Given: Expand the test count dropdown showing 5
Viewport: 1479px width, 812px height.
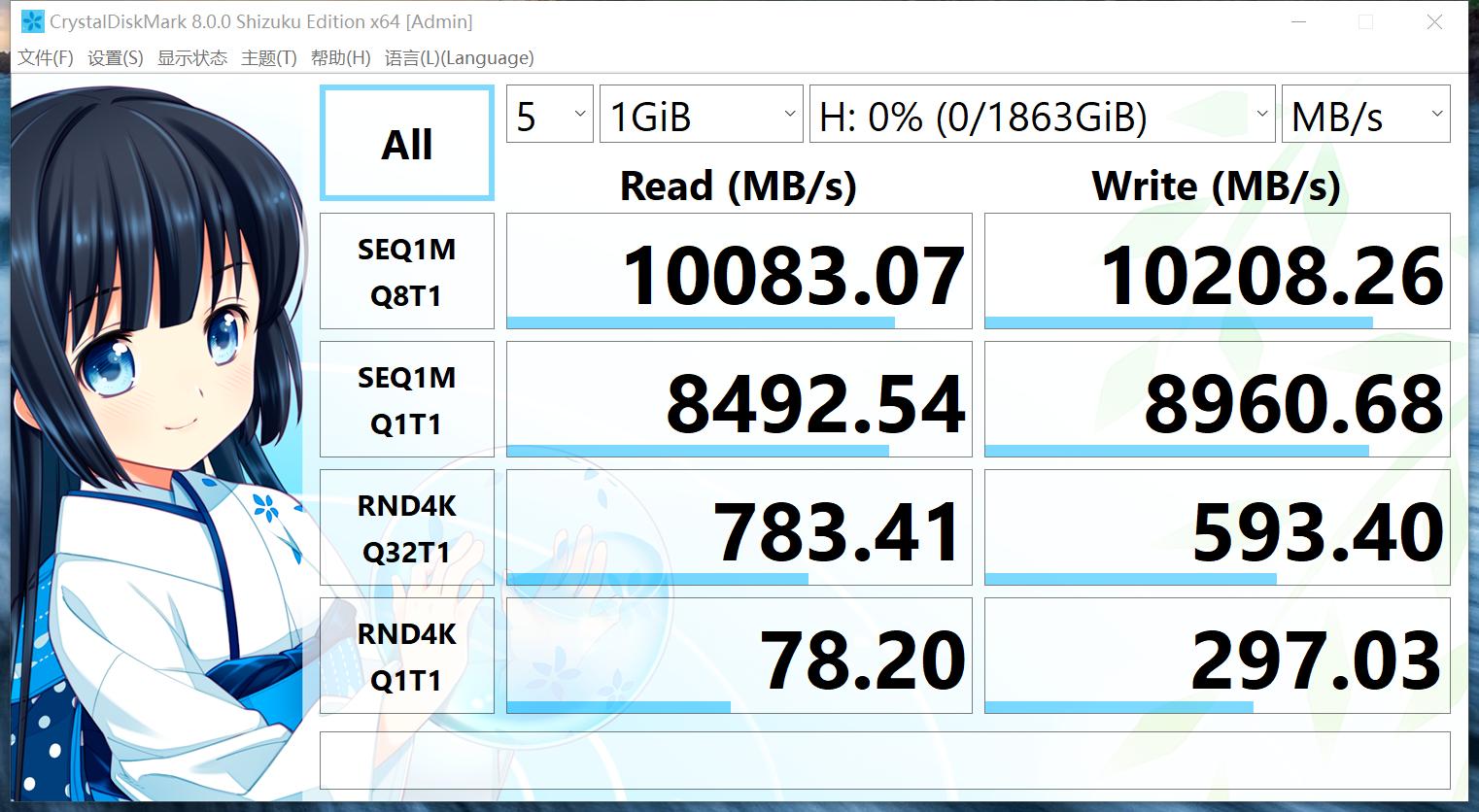Looking at the screenshot, I should [550, 115].
